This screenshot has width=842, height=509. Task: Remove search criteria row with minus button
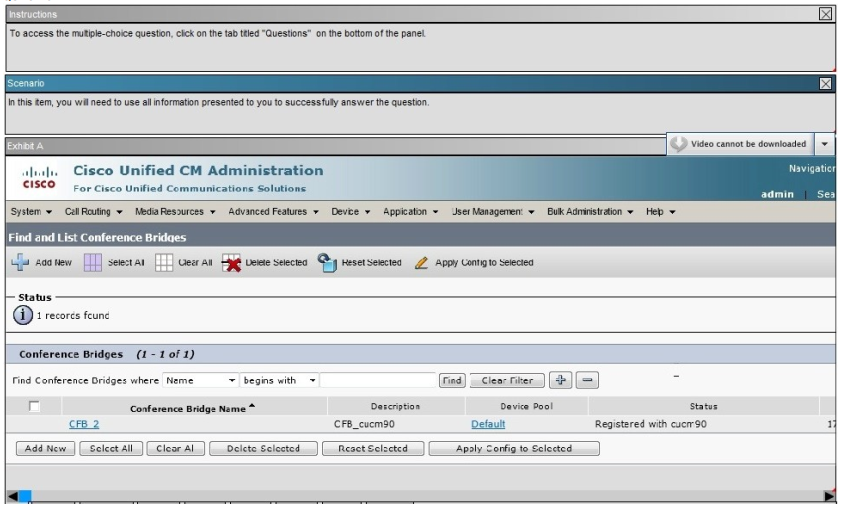coord(587,380)
